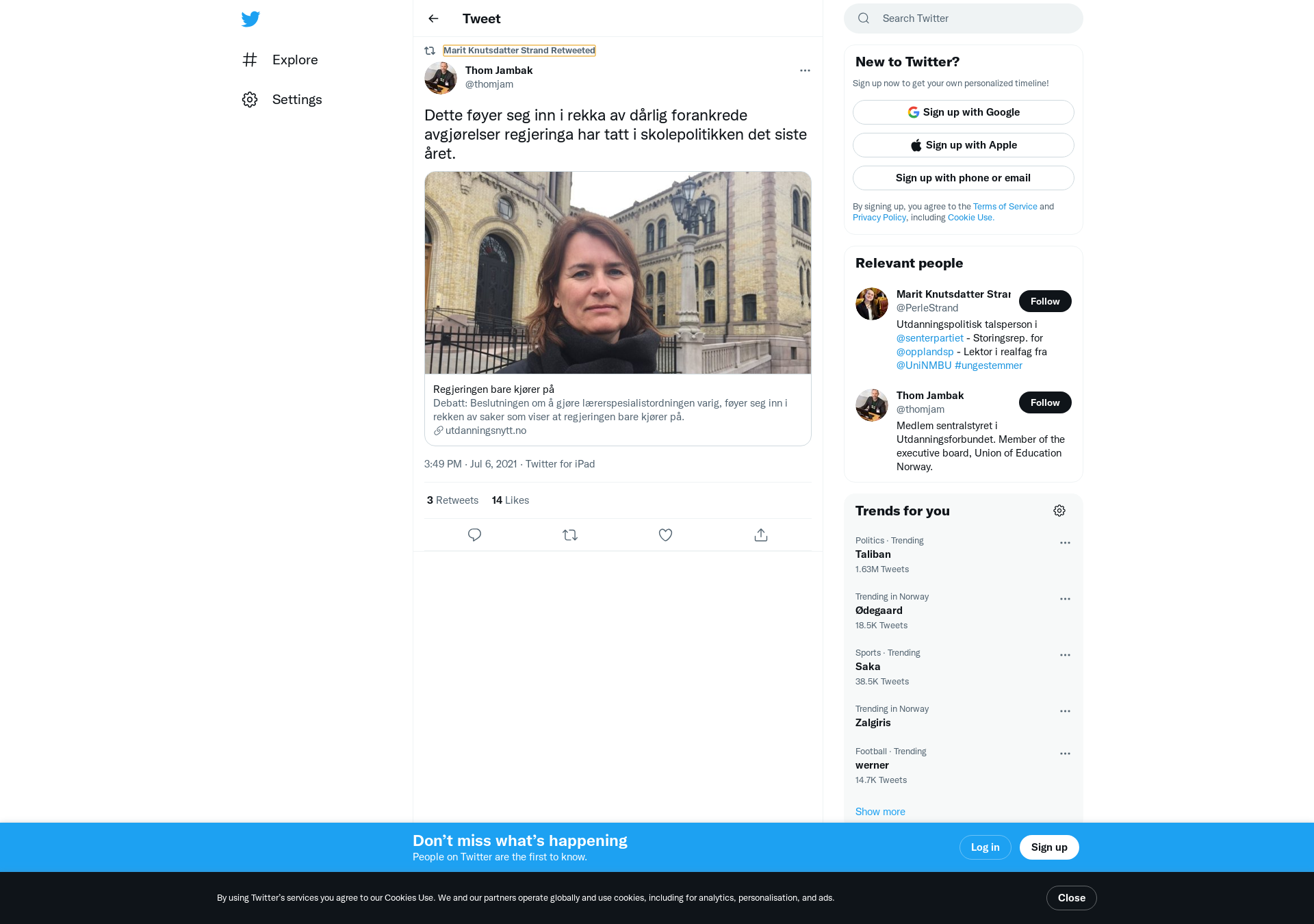Click the reply speech bubble icon
Viewport: 1314px width, 924px height.
pos(474,535)
